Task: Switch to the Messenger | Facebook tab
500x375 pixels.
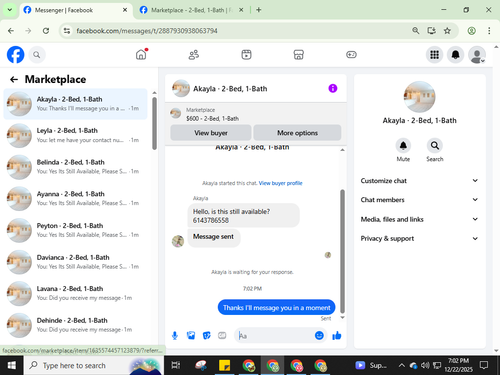Action: tap(75, 10)
